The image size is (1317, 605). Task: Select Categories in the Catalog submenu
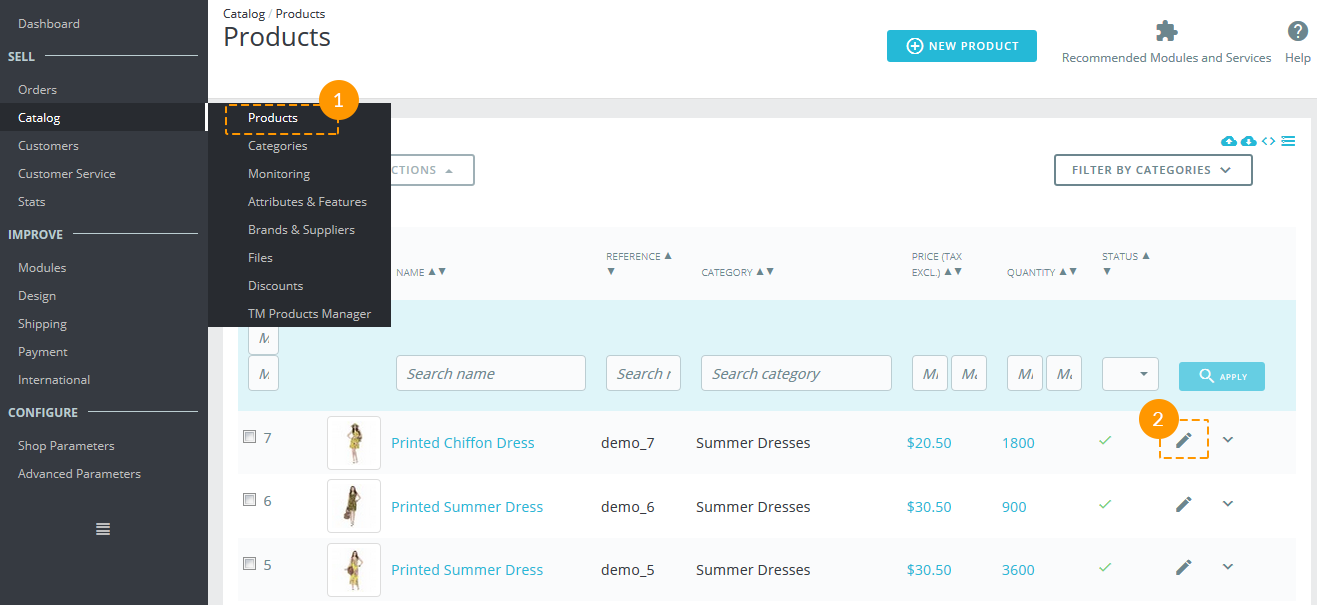click(x=278, y=146)
